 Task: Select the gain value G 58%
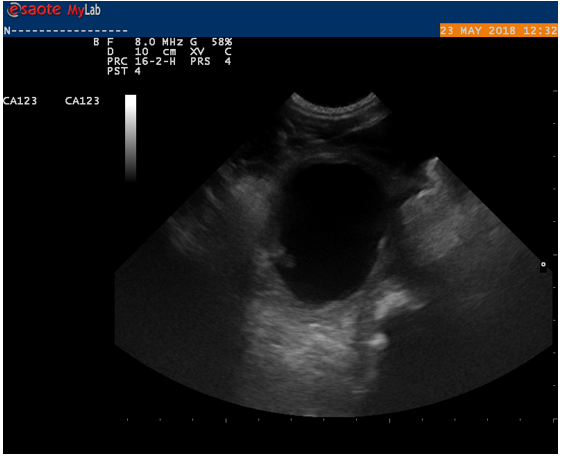pyautogui.click(x=211, y=42)
